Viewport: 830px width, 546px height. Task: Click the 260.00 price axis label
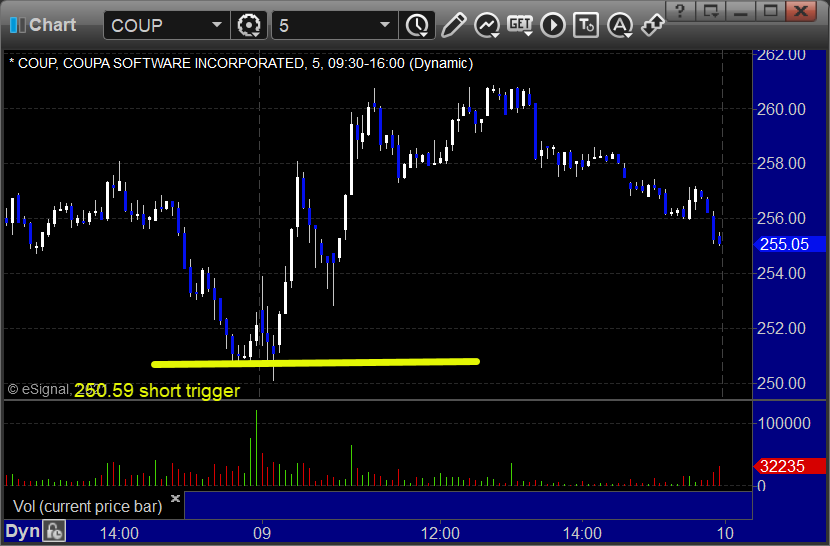(781, 109)
